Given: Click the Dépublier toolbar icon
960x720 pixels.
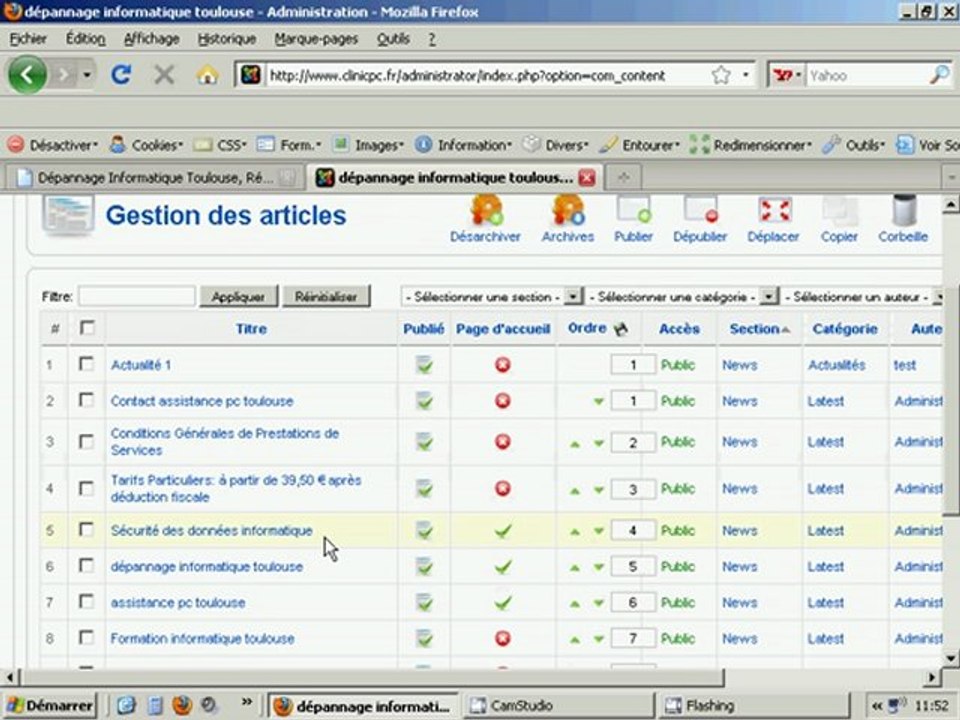Looking at the screenshot, I should (x=700, y=219).
